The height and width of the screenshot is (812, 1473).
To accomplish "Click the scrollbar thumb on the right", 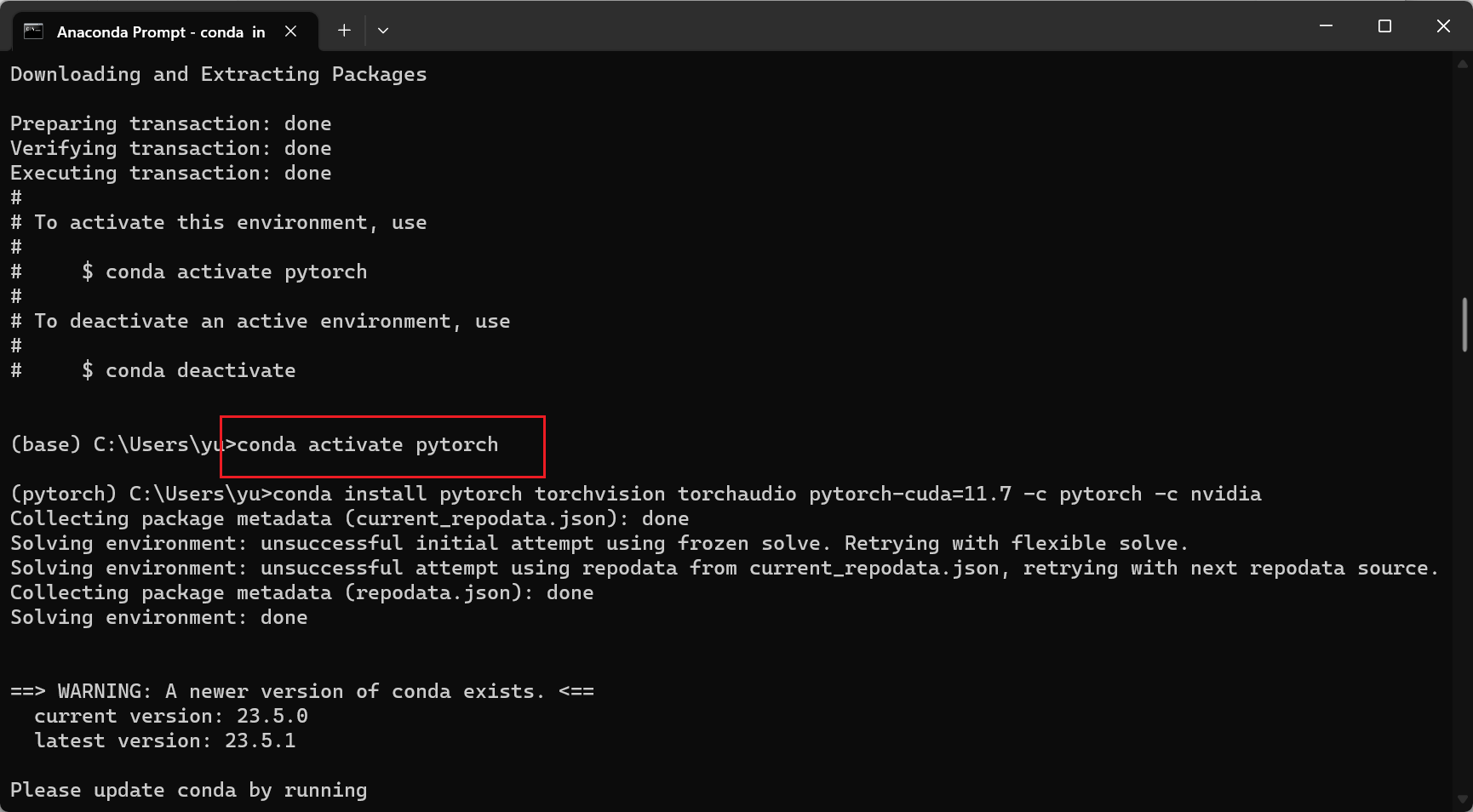I will (x=1464, y=323).
